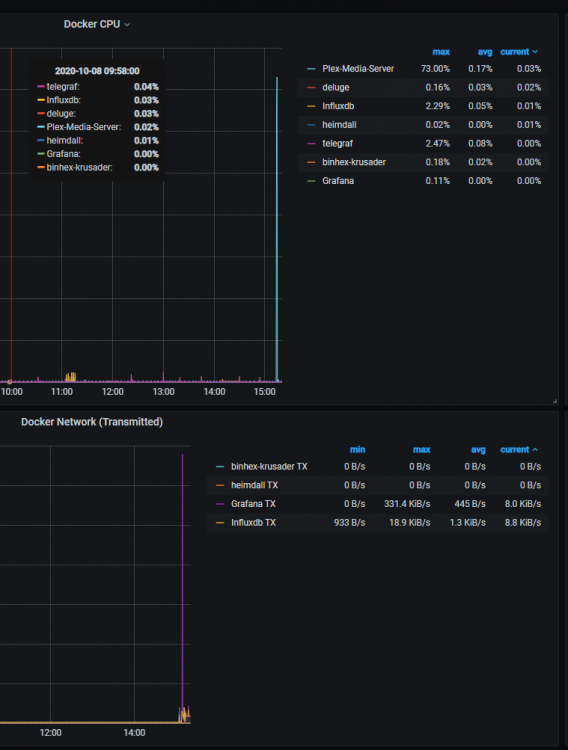Sort network legend by current column

pyautogui.click(x=519, y=450)
